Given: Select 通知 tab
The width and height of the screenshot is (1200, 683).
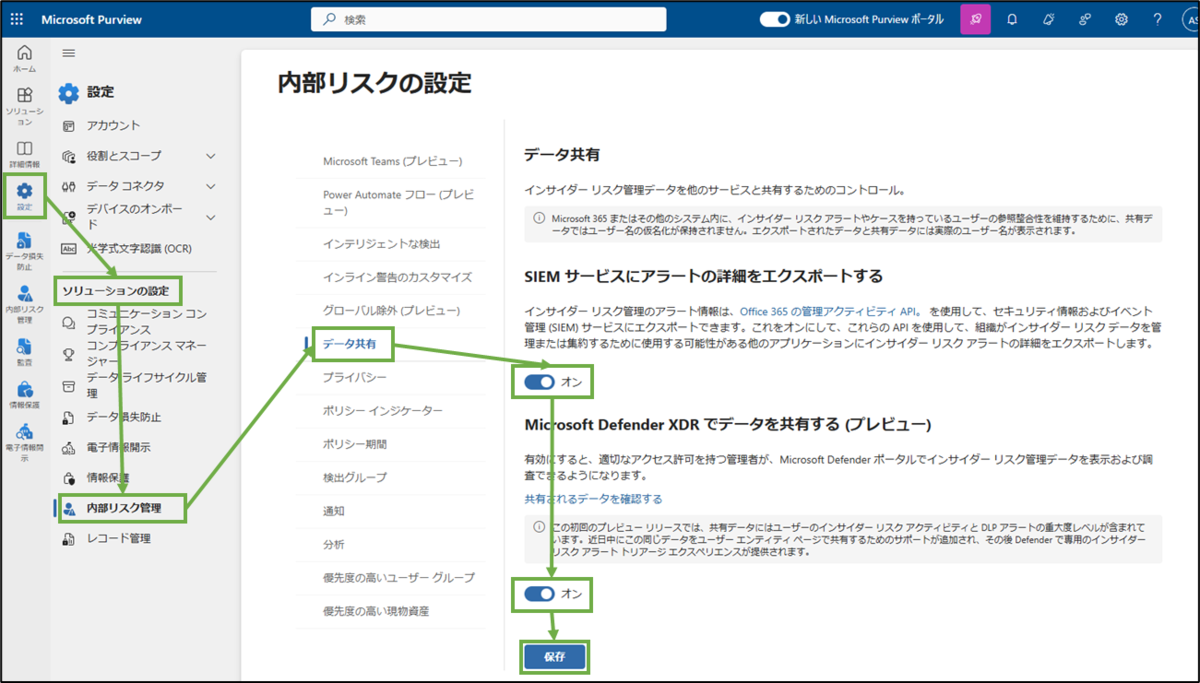Looking at the screenshot, I should point(333,511).
